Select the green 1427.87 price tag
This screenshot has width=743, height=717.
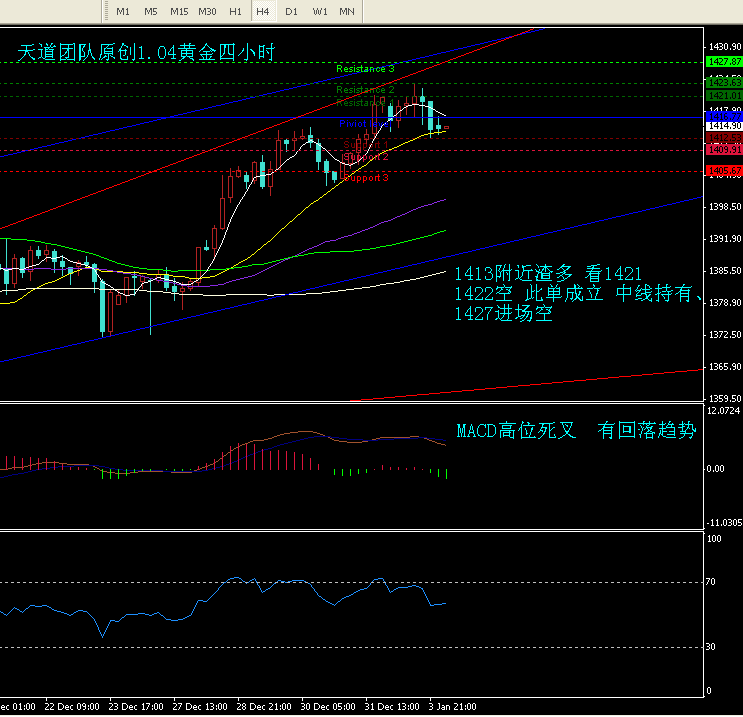coord(723,62)
